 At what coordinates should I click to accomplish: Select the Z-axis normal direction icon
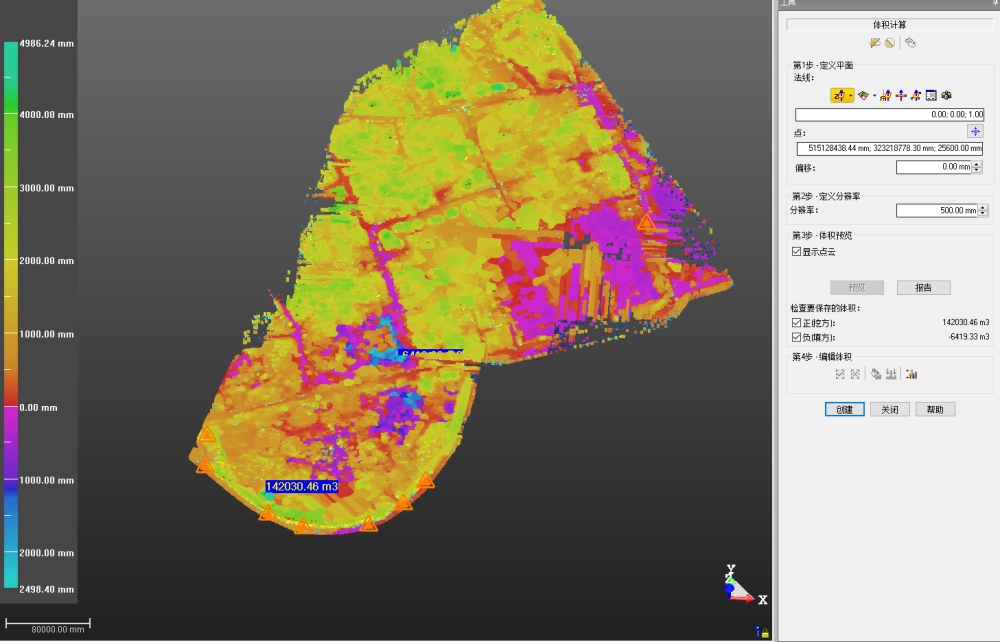pyautogui.click(x=838, y=95)
